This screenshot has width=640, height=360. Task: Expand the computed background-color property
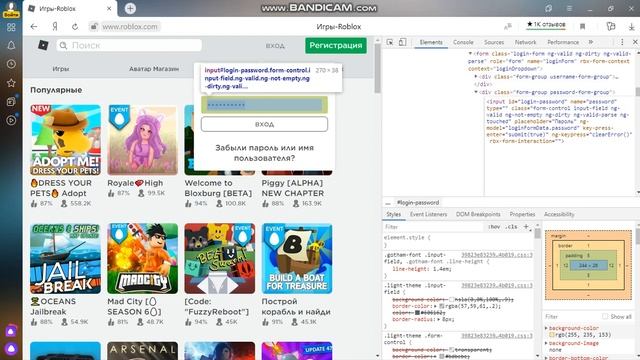click(x=547, y=328)
